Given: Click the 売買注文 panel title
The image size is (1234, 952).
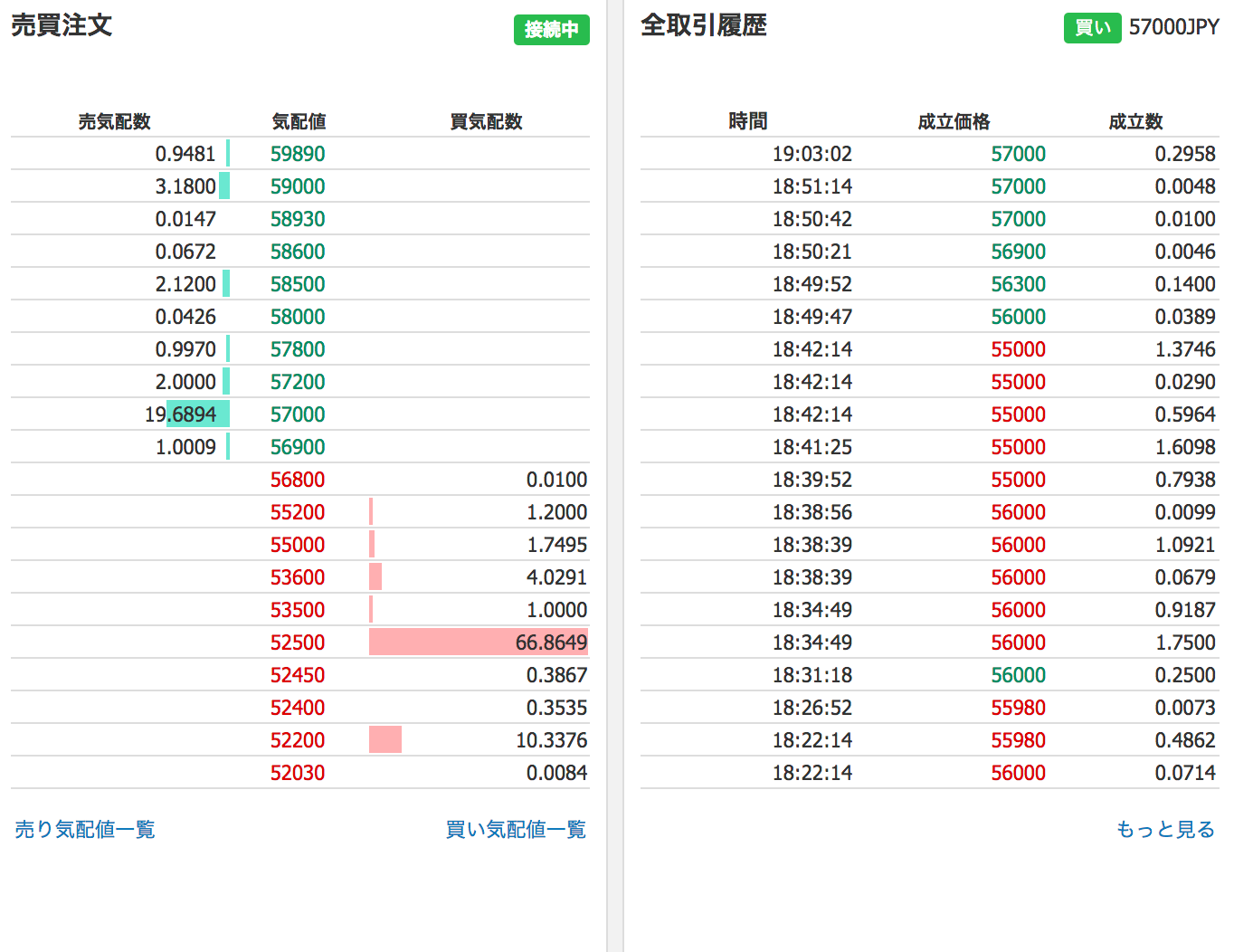Looking at the screenshot, I should (x=62, y=25).
